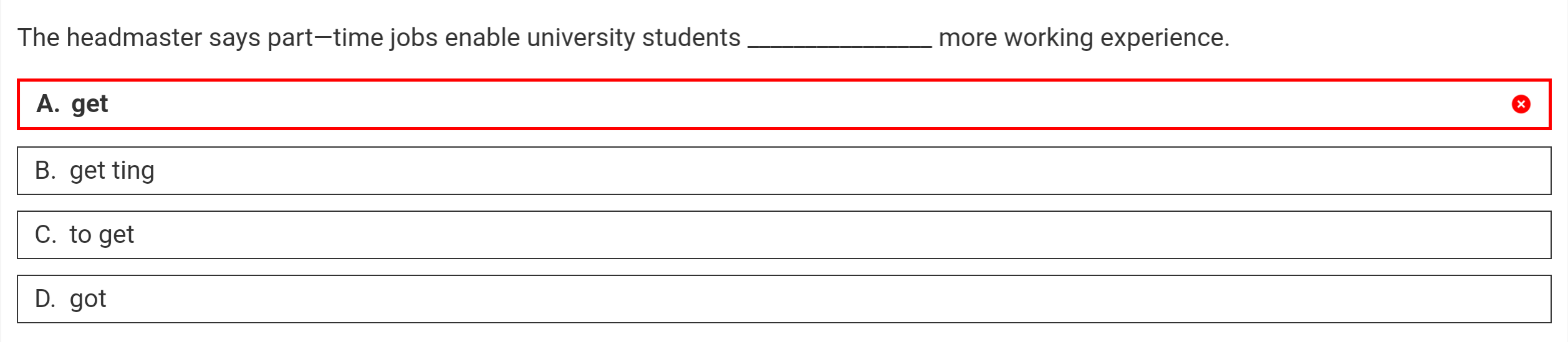Click the bold word 'get' in option A

90,104
